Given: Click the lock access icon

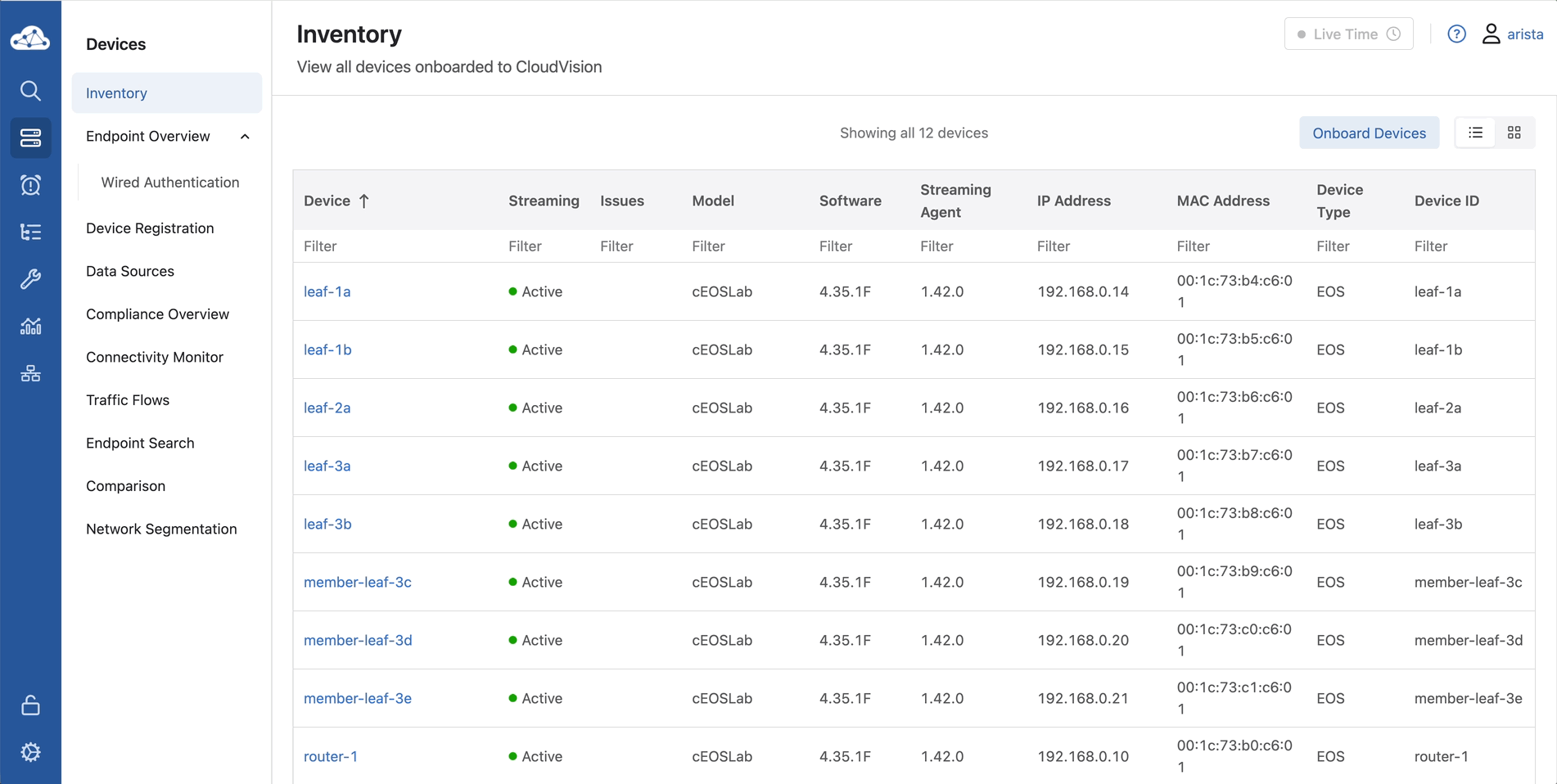Looking at the screenshot, I should coord(30,705).
